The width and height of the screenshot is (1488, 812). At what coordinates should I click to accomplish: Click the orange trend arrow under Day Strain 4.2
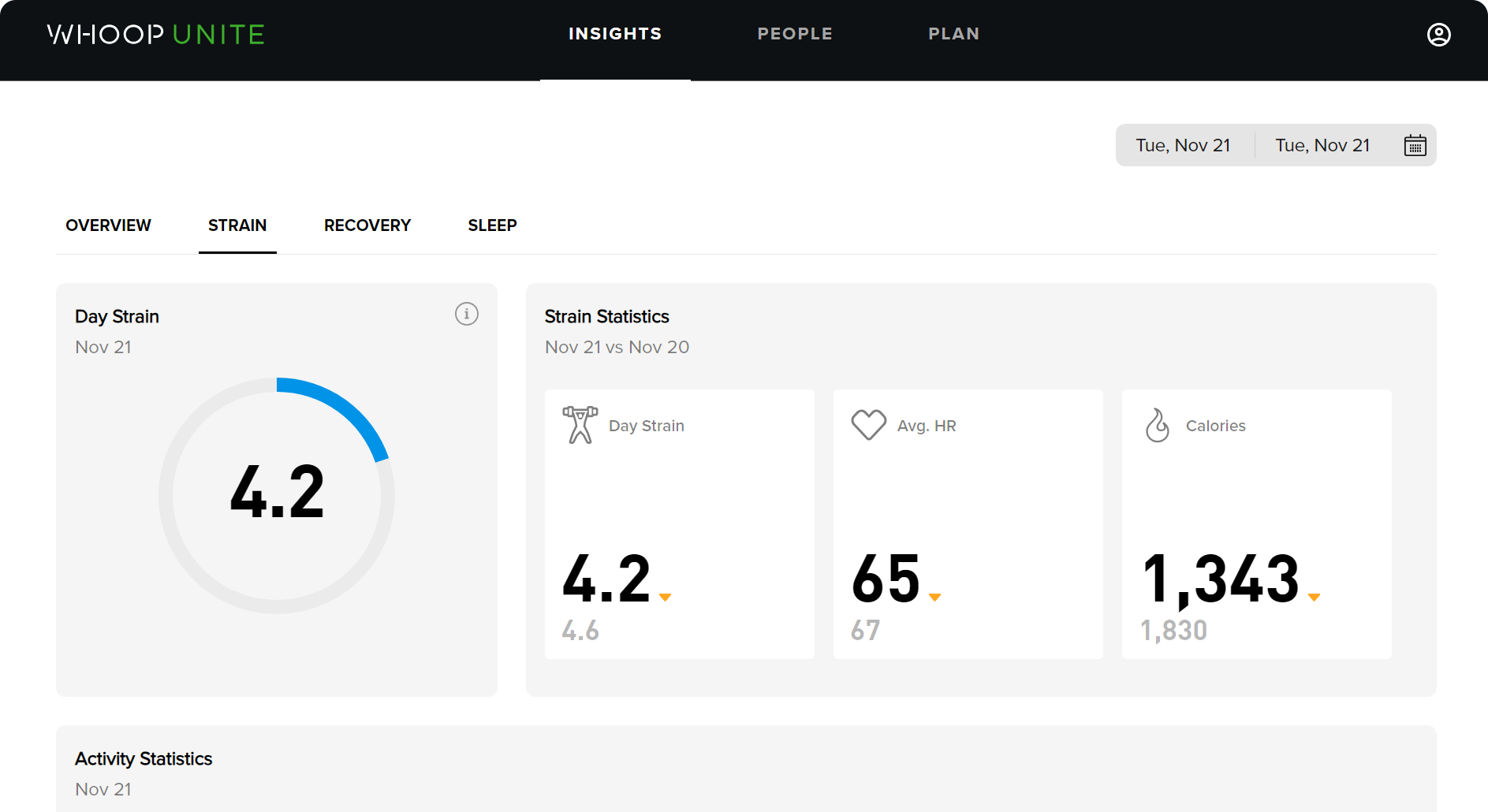pos(666,597)
